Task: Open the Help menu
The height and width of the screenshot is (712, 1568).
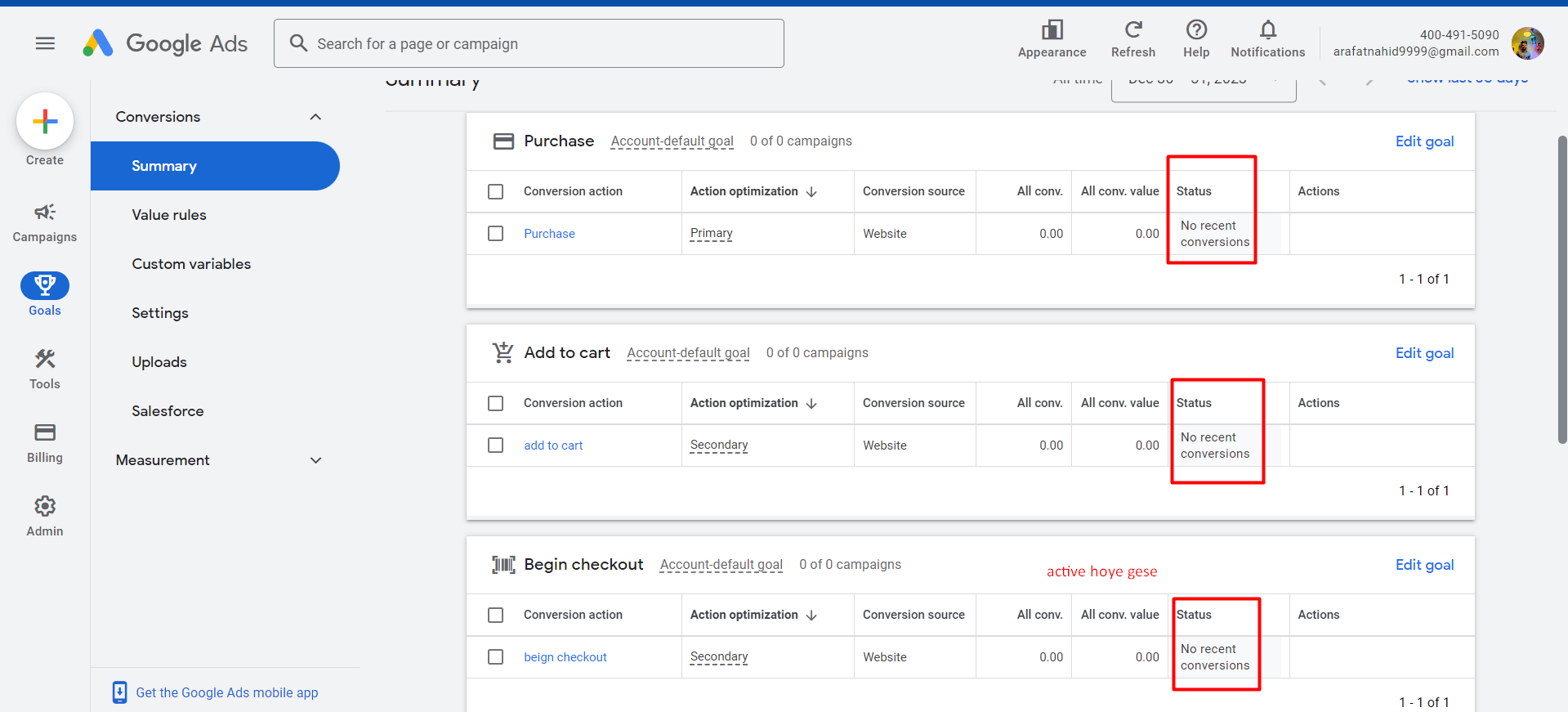Action: pos(1196,39)
